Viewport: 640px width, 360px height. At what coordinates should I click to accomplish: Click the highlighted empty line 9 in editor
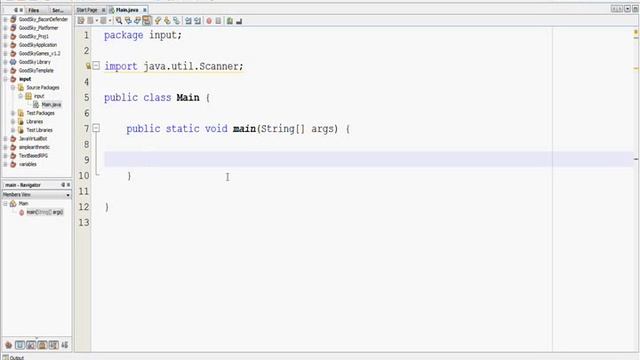(369, 159)
